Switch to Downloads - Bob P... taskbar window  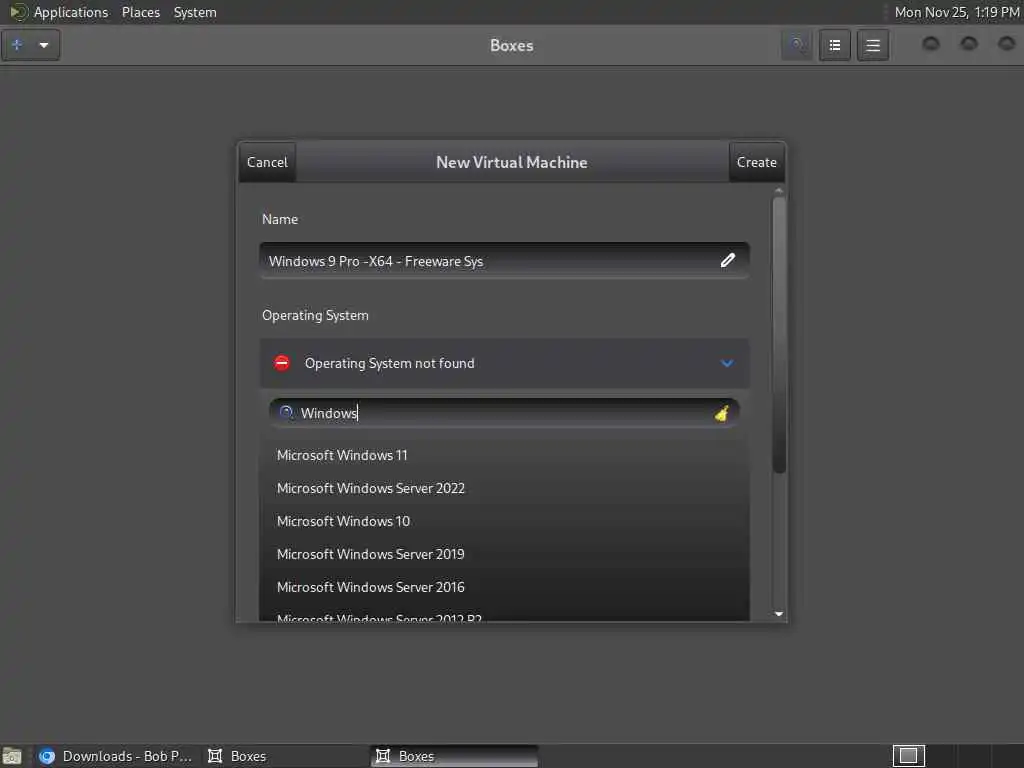point(116,756)
